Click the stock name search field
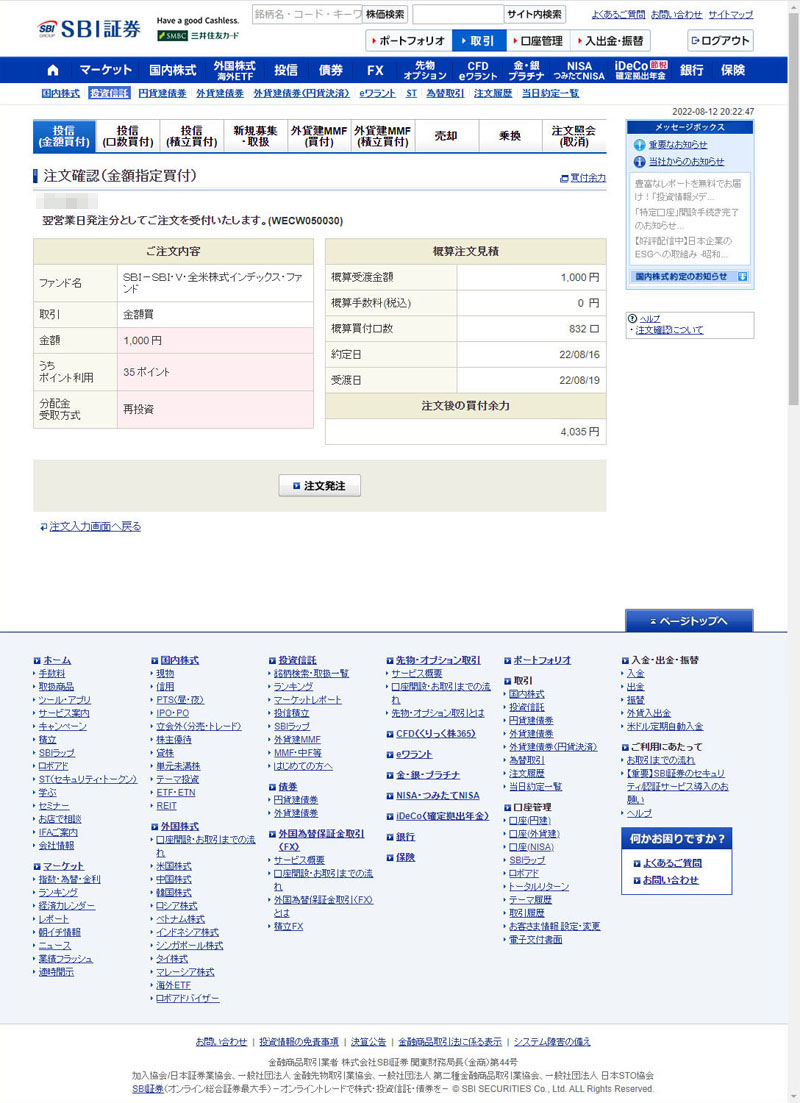Image resolution: width=800 pixels, height=1103 pixels. [305, 15]
